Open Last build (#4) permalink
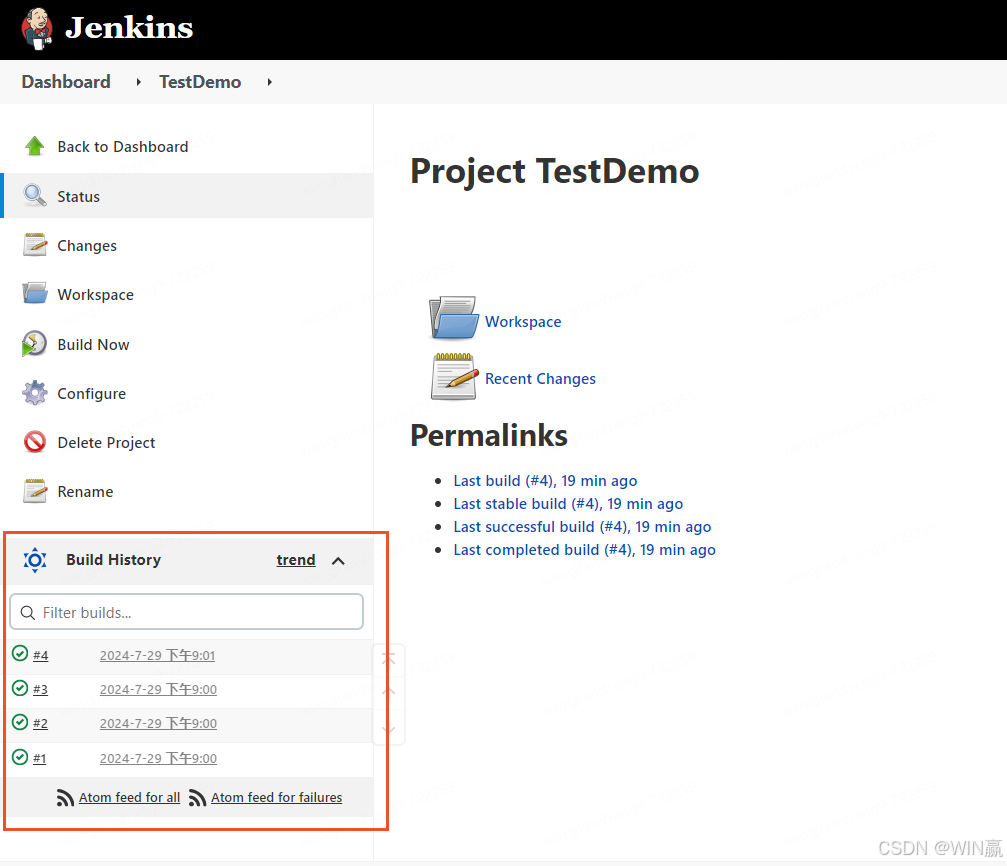Viewport: 1007px width, 866px height. coord(545,481)
